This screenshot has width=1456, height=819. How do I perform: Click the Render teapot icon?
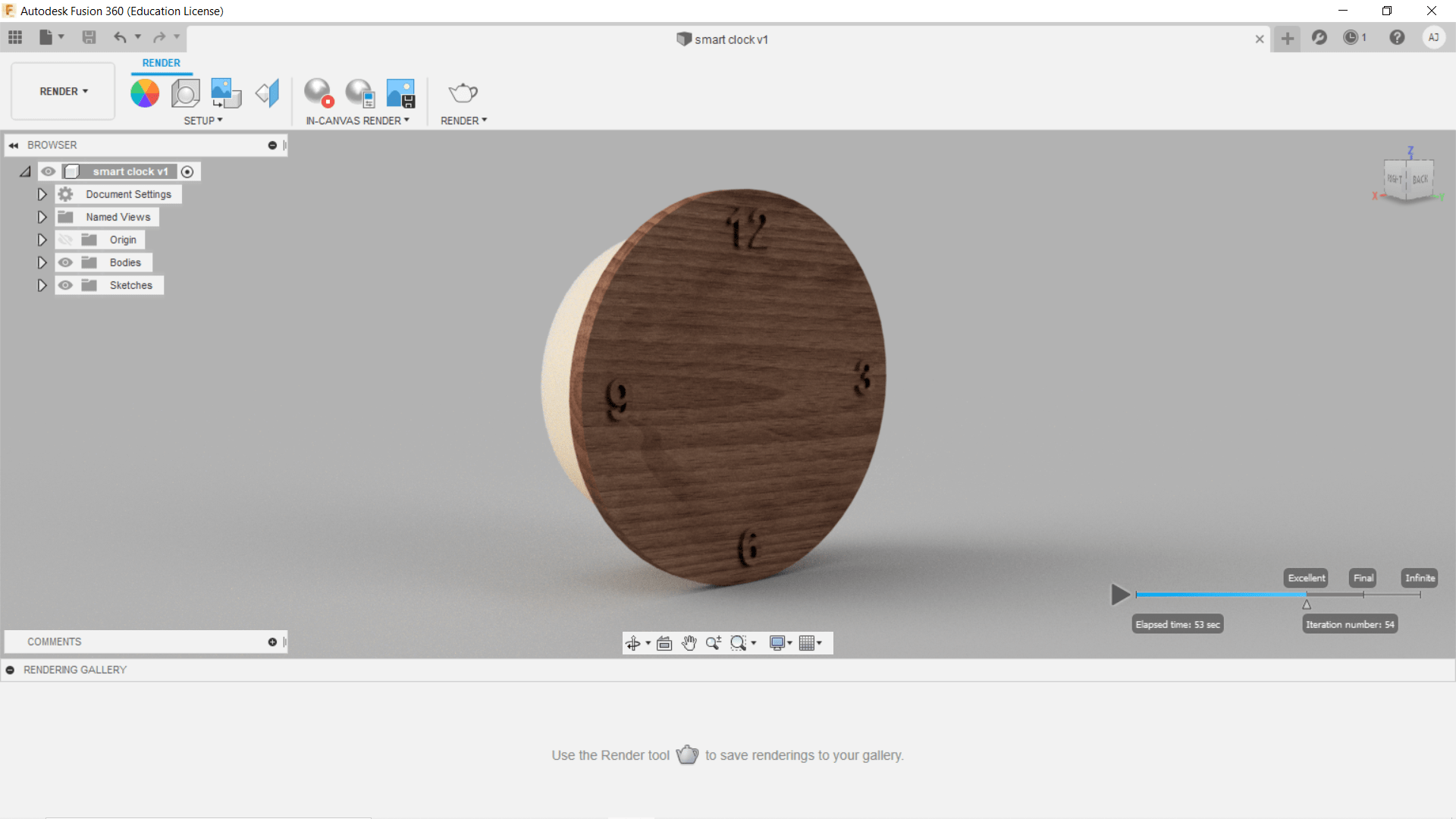click(463, 93)
